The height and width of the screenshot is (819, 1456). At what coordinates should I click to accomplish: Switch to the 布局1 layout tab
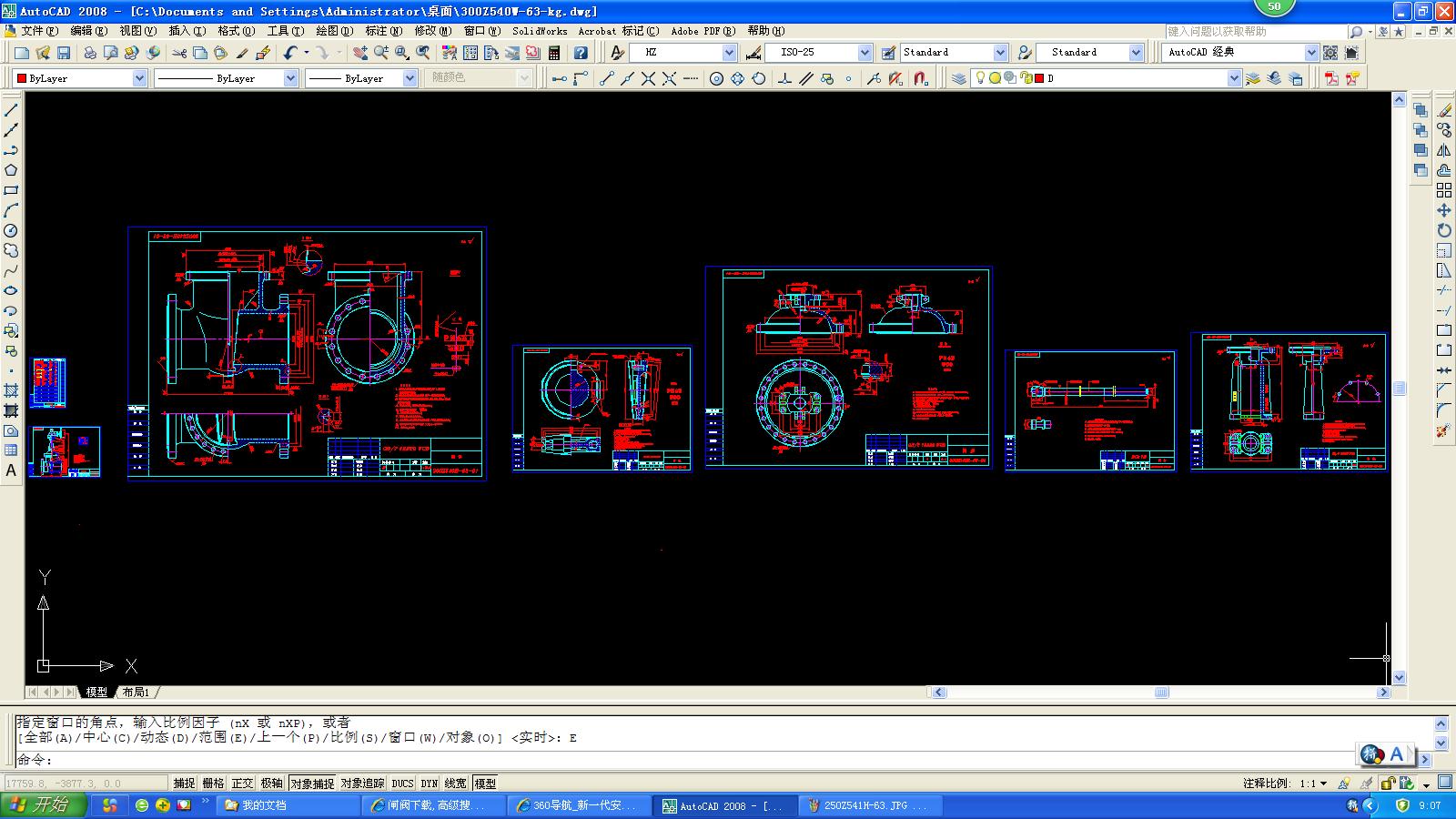136,693
